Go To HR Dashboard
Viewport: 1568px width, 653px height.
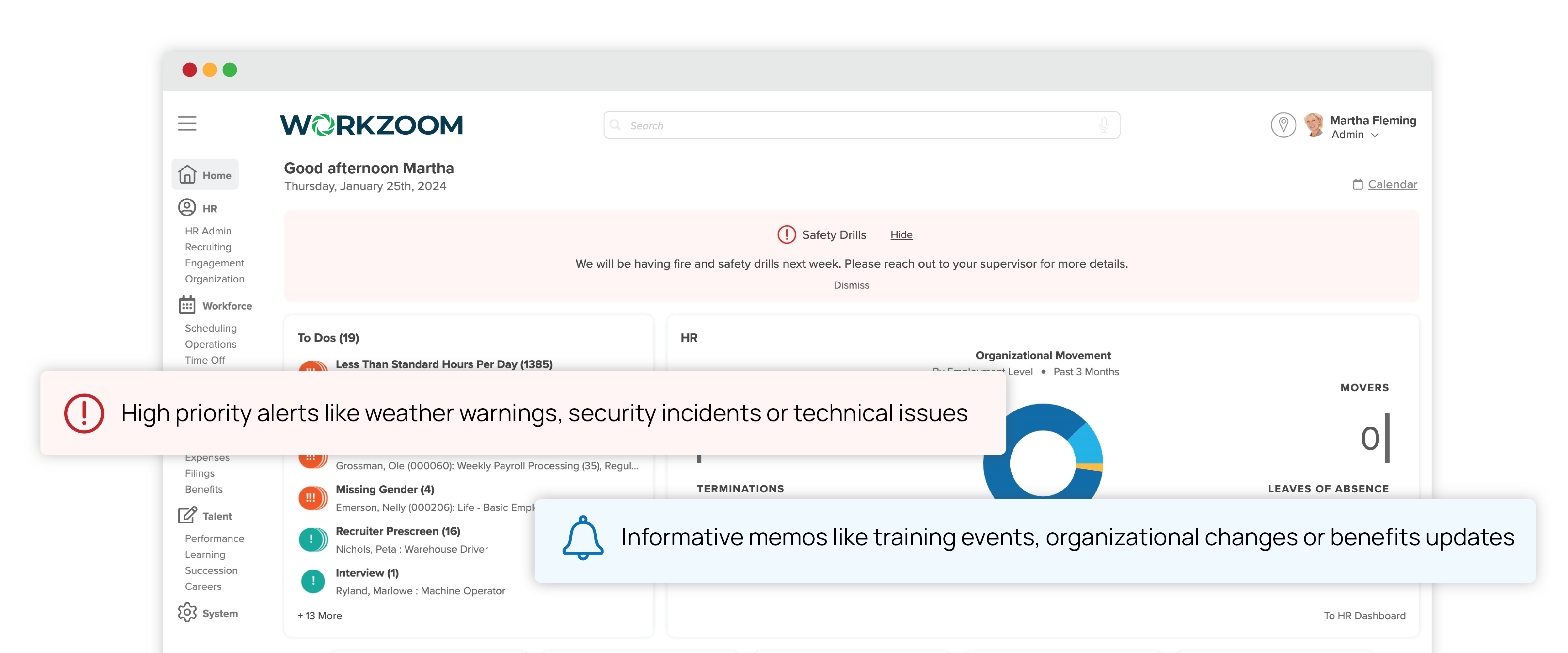coord(1365,616)
